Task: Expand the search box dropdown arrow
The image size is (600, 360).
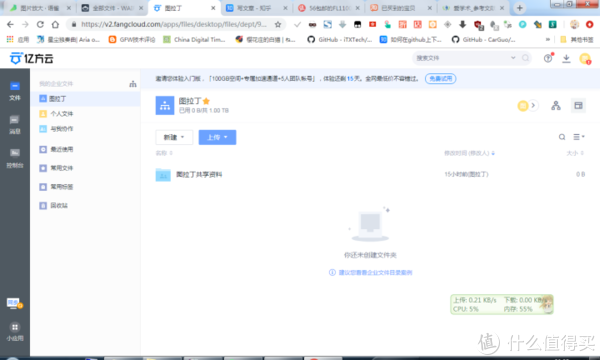Action: click(x=513, y=58)
